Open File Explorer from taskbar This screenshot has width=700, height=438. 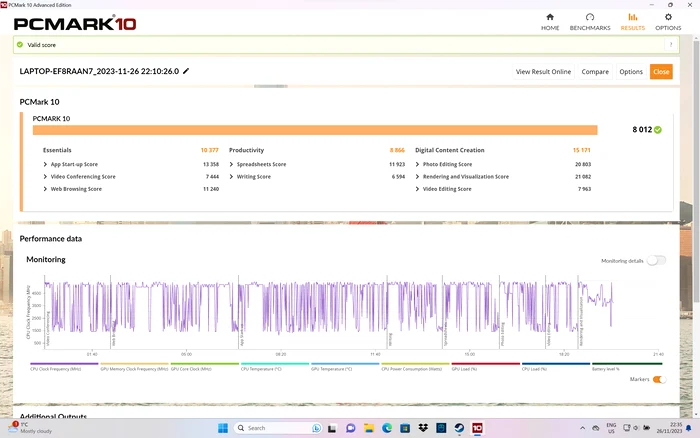point(369,428)
